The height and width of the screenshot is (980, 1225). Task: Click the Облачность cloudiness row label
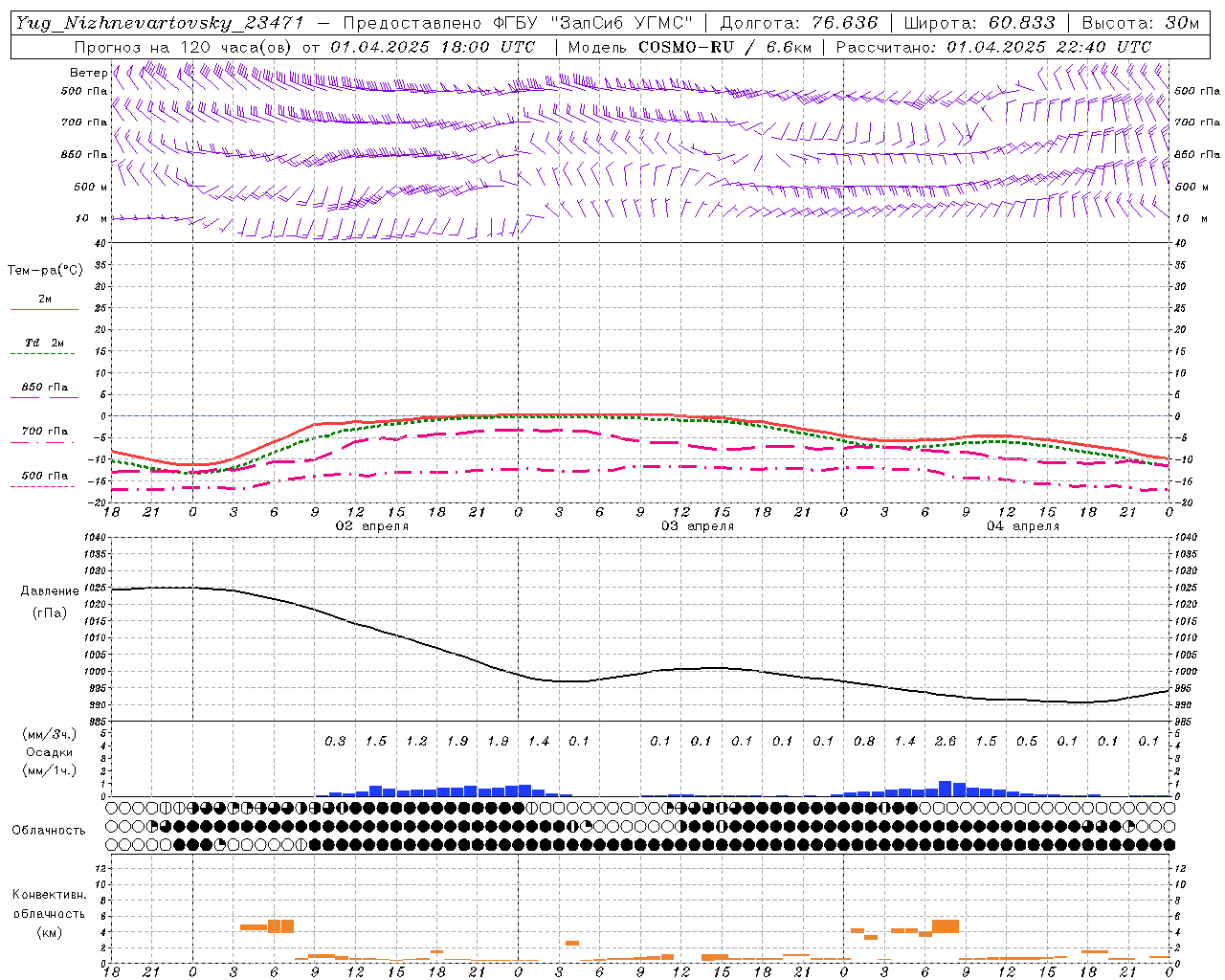point(49,831)
